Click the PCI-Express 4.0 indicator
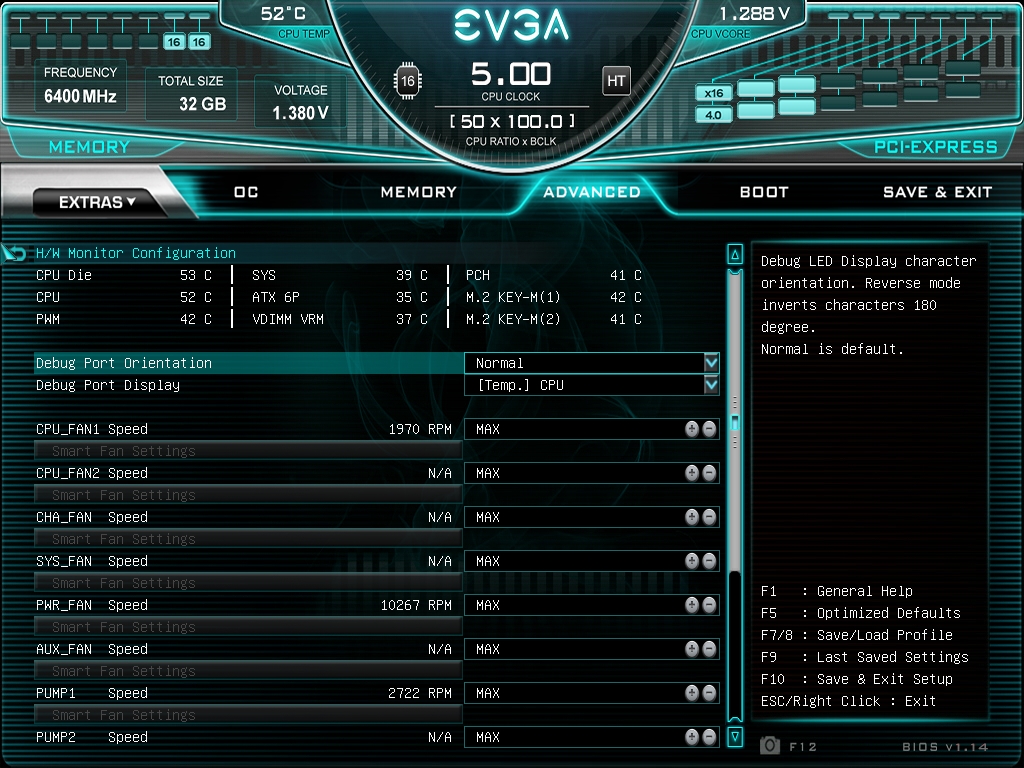 point(713,115)
